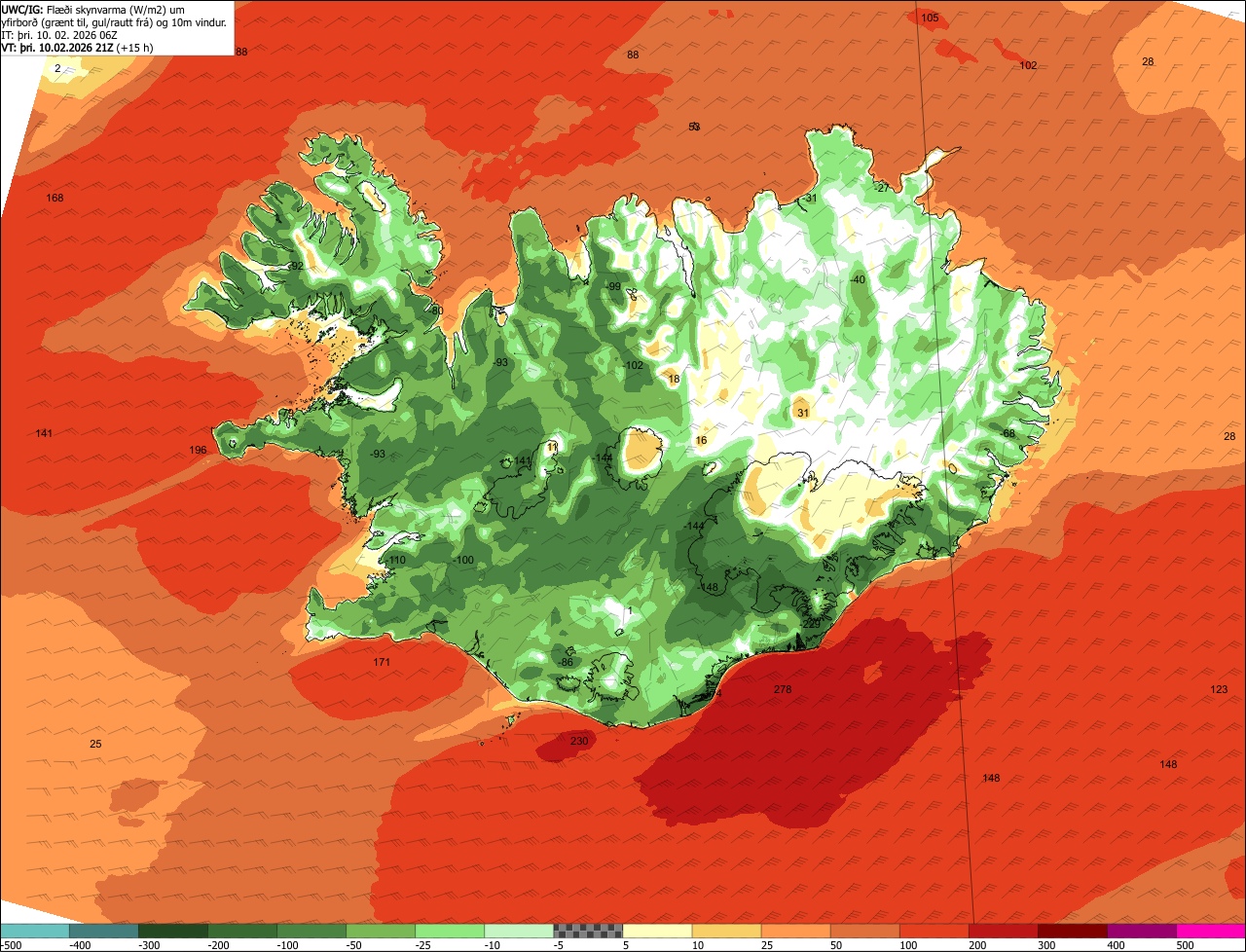Select the purple legend swatch between 400 and 500
Viewport: 1246px width, 952px height.
tap(1141, 931)
